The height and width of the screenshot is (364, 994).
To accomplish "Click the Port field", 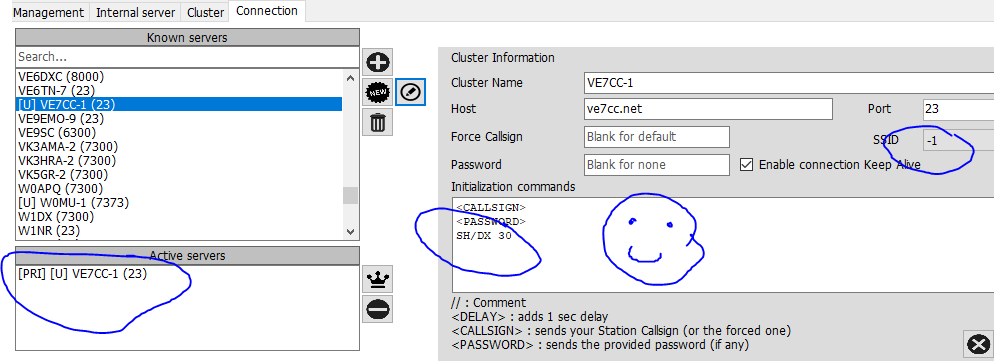I will click(x=958, y=109).
